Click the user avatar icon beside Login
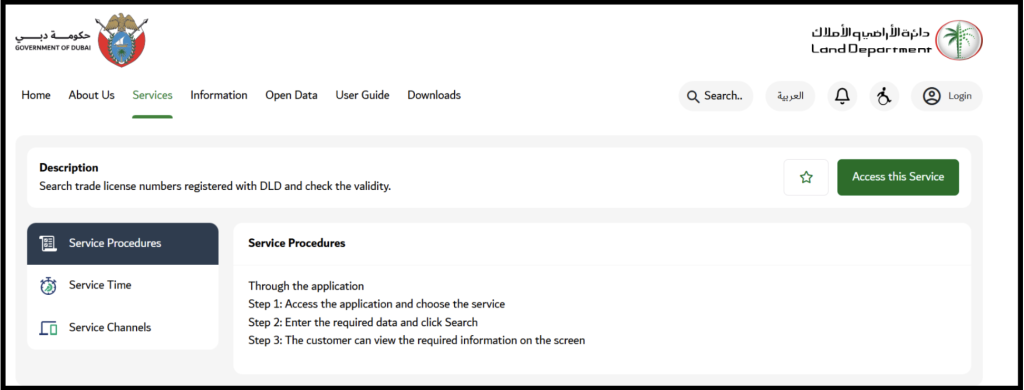1024x390 pixels. [x=931, y=96]
